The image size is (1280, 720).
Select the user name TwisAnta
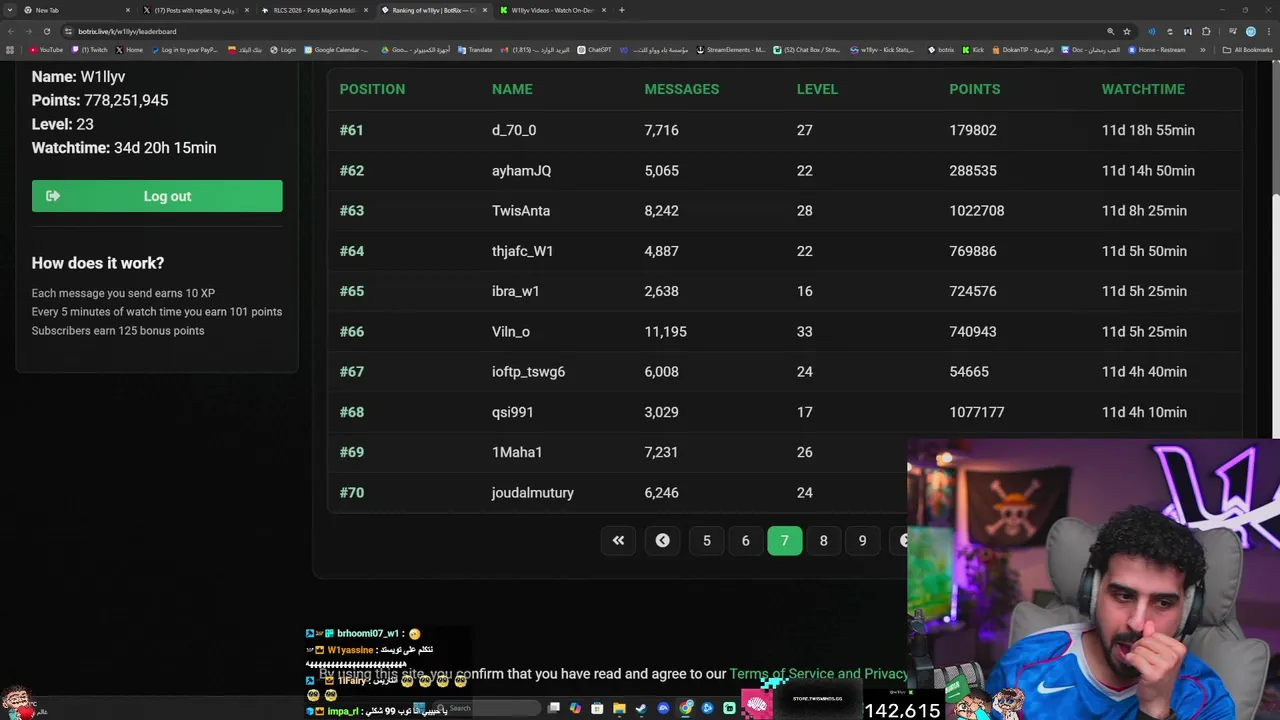[x=521, y=211]
